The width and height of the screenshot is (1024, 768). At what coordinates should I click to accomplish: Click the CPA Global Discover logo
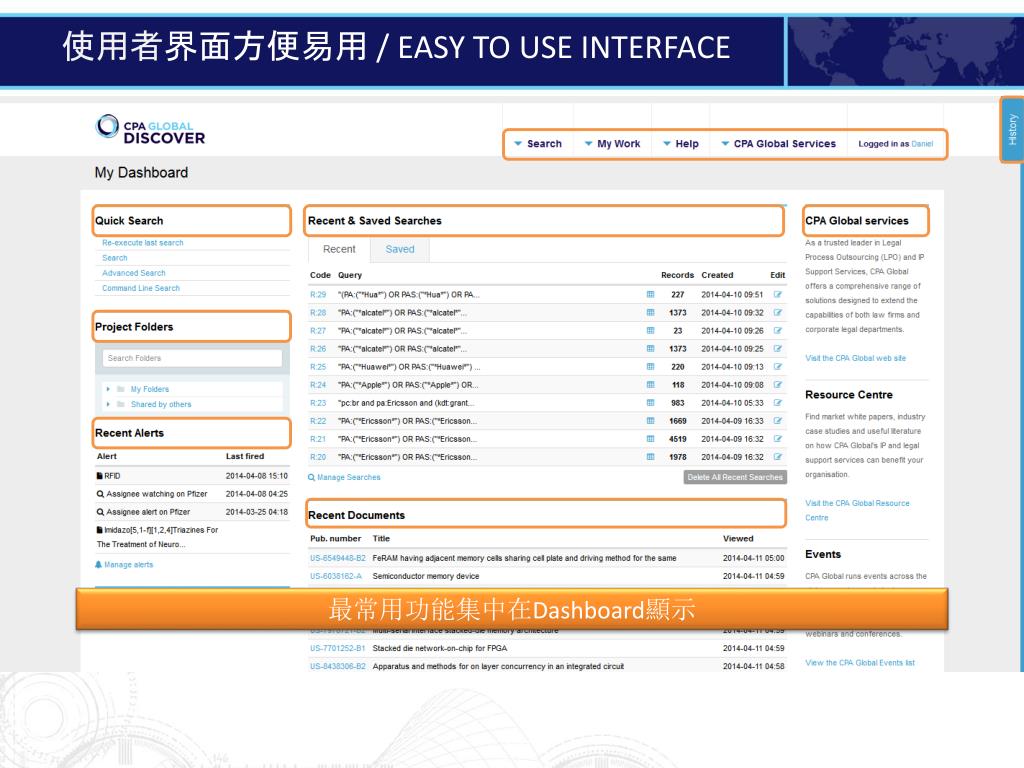[x=150, y=129]
